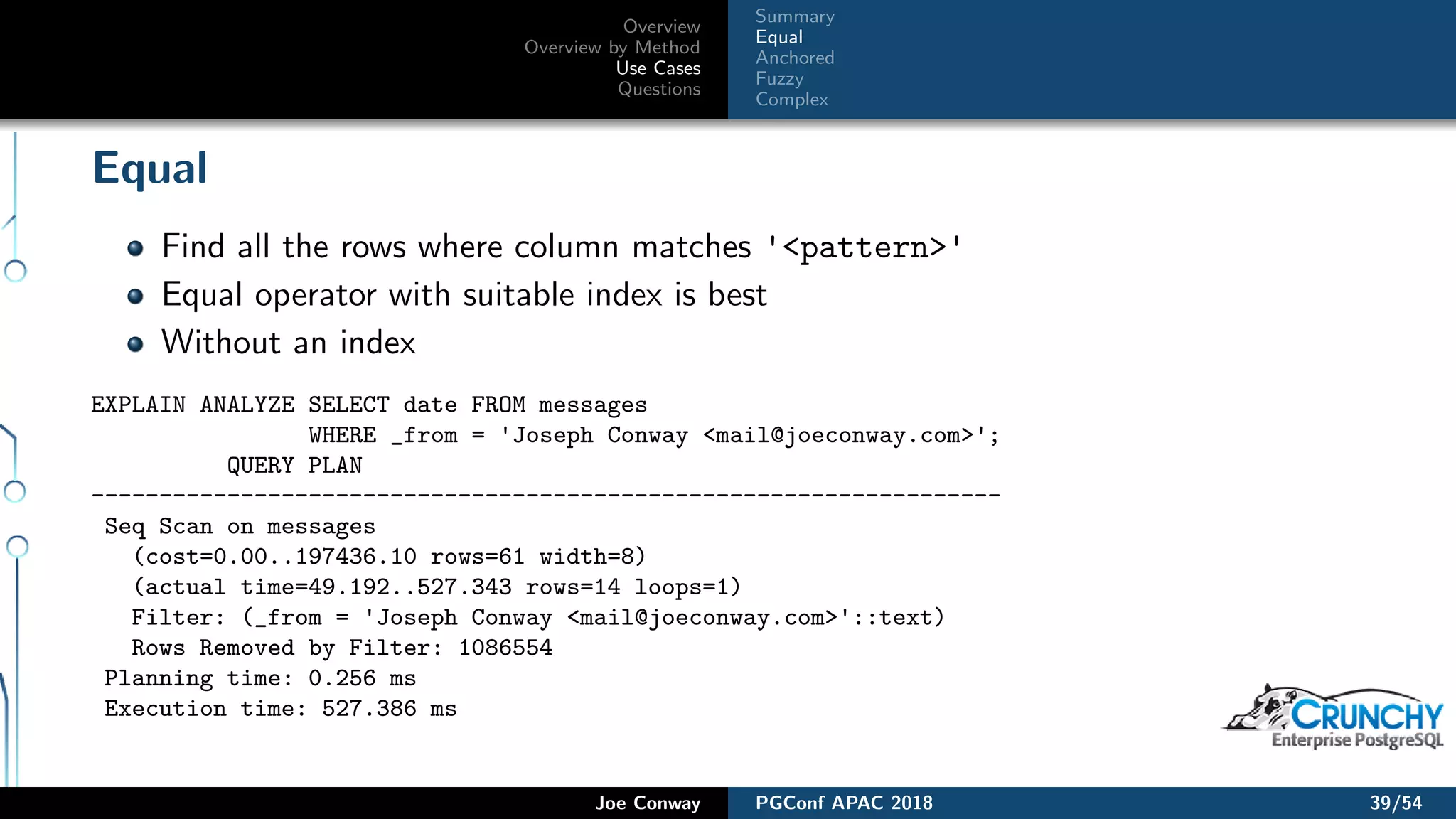Select the Equal subsection in header
Viewport: 1456px width, 819px height.
point(779,37)
